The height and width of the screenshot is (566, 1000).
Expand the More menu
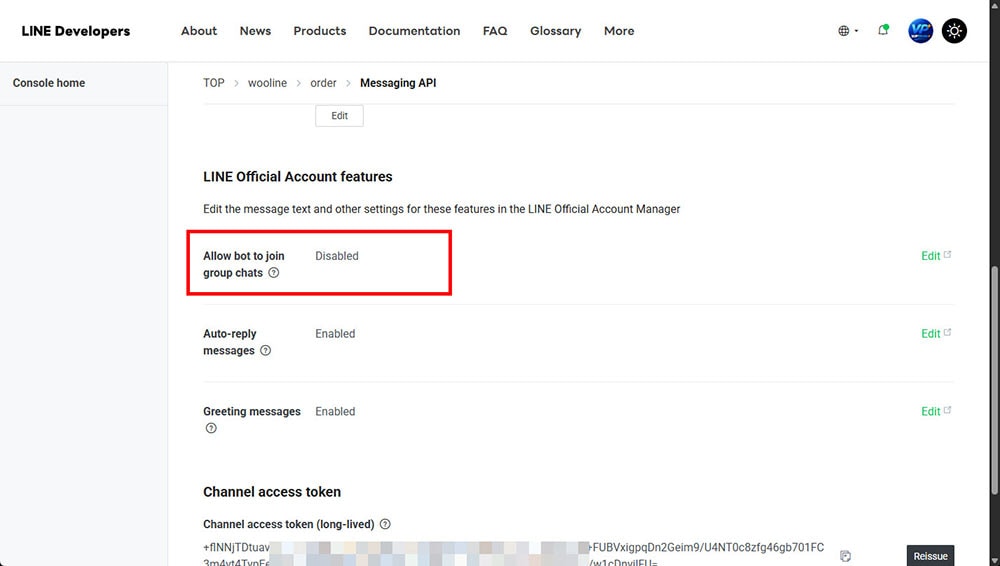[x=619, y=31]
